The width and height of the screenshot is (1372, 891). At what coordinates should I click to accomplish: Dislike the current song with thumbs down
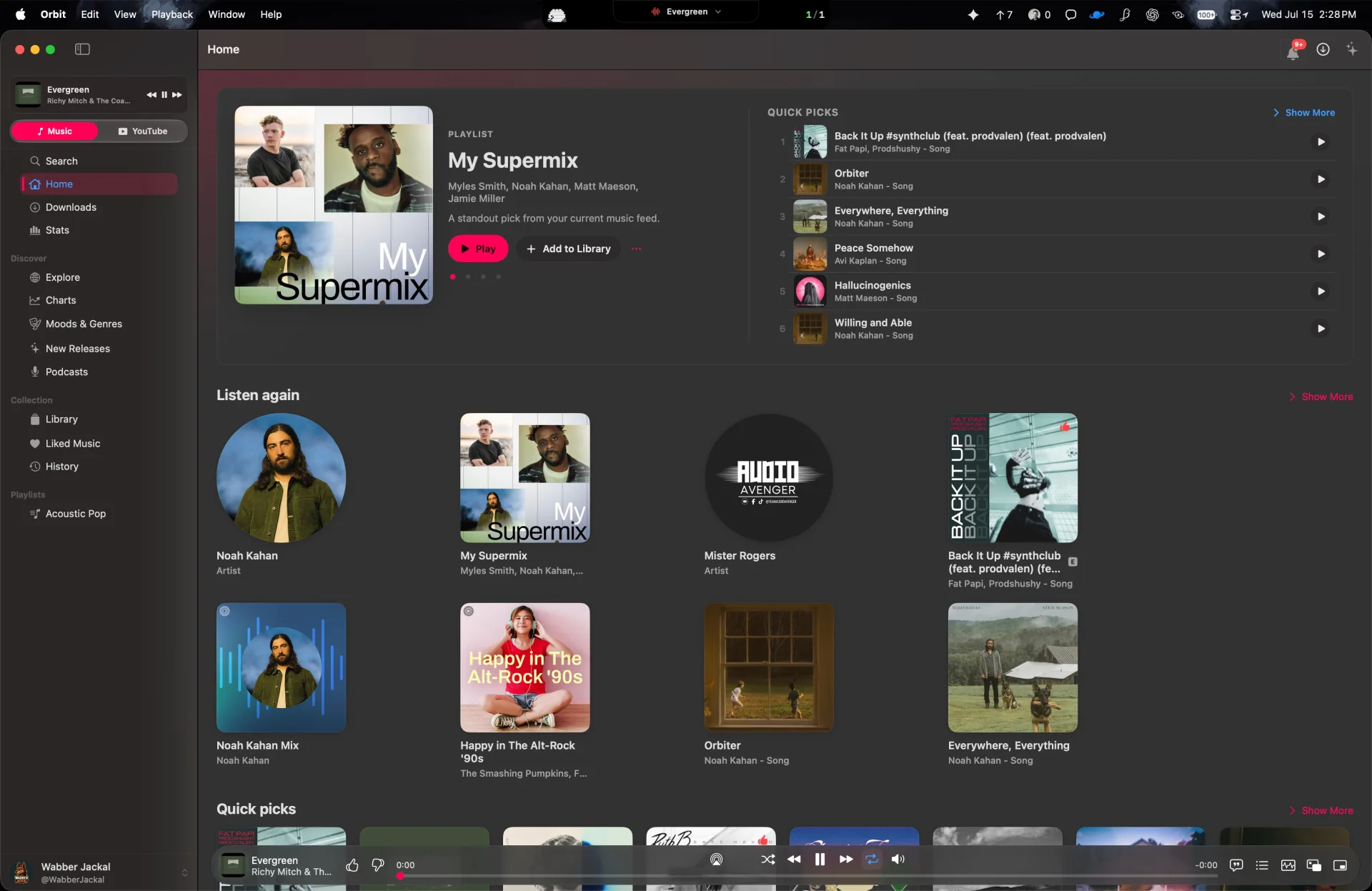coord(378,865)
